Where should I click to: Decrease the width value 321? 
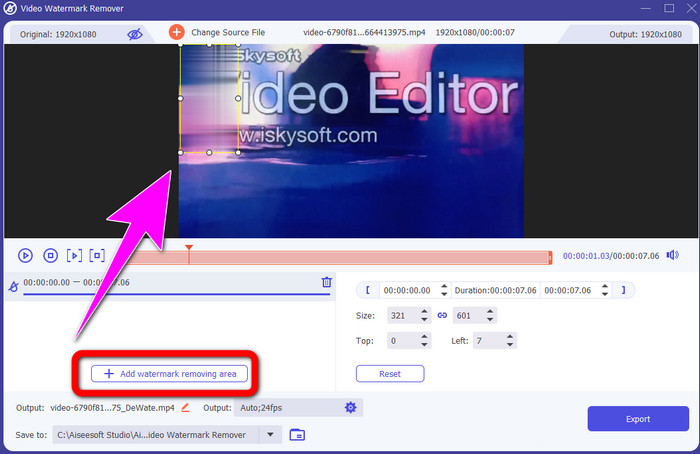click(x=424, y=320)
